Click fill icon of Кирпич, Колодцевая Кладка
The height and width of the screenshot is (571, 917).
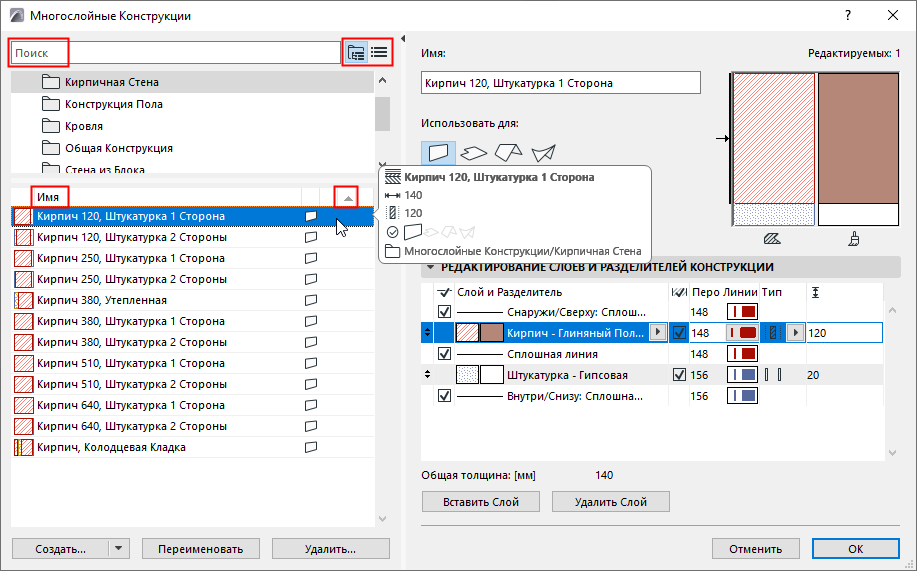pyautogui.click(x=23, y=448)
